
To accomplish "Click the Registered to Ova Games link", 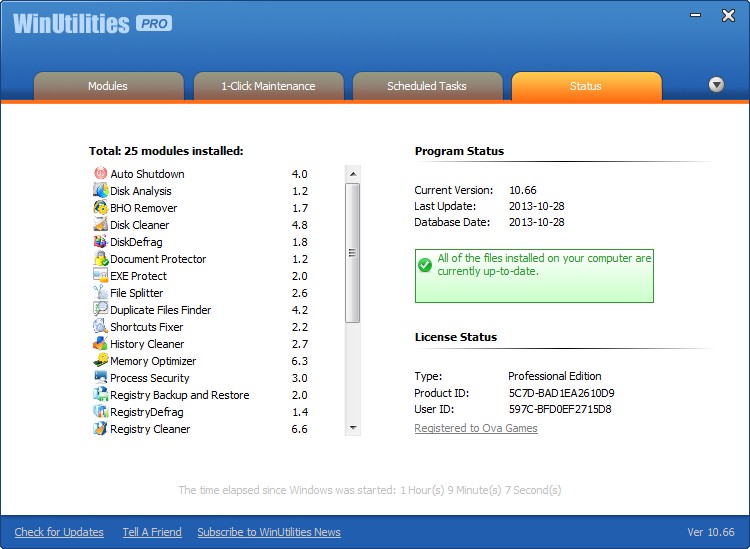I will pos(476,428).
